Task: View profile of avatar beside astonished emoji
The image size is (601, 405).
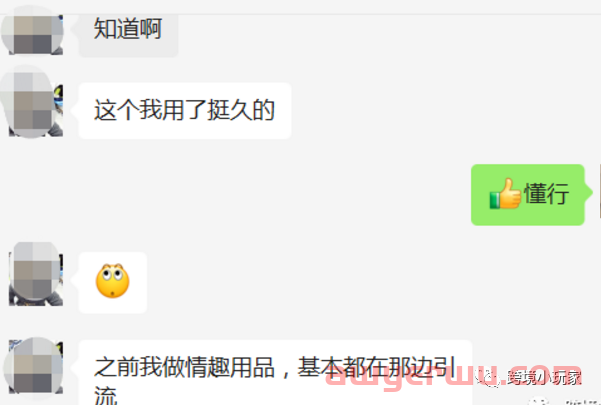Action: coord(35,274)
